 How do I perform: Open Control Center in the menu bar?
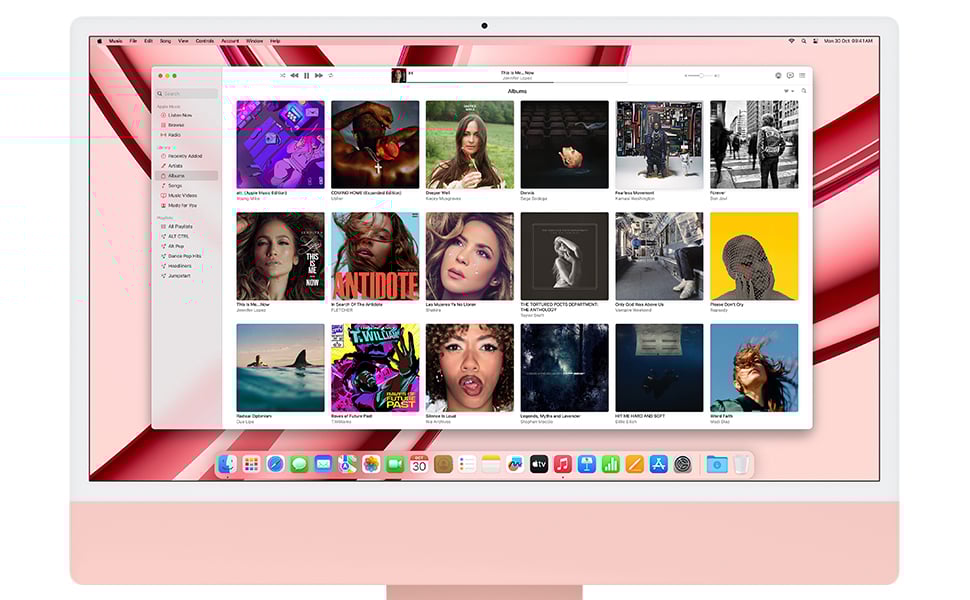[x=815, y=41]
